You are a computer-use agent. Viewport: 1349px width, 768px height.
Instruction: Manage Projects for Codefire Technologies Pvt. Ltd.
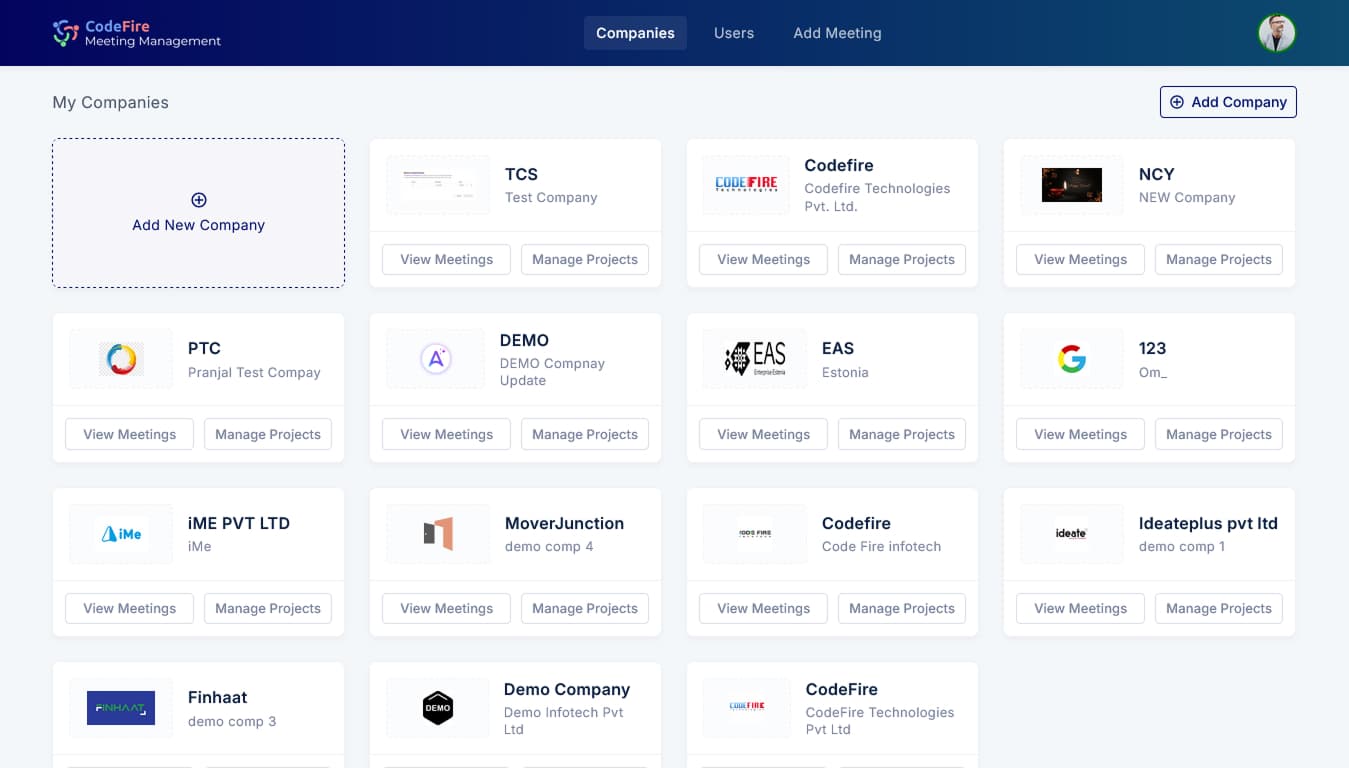pyautogui.click(x=902, y=260)
